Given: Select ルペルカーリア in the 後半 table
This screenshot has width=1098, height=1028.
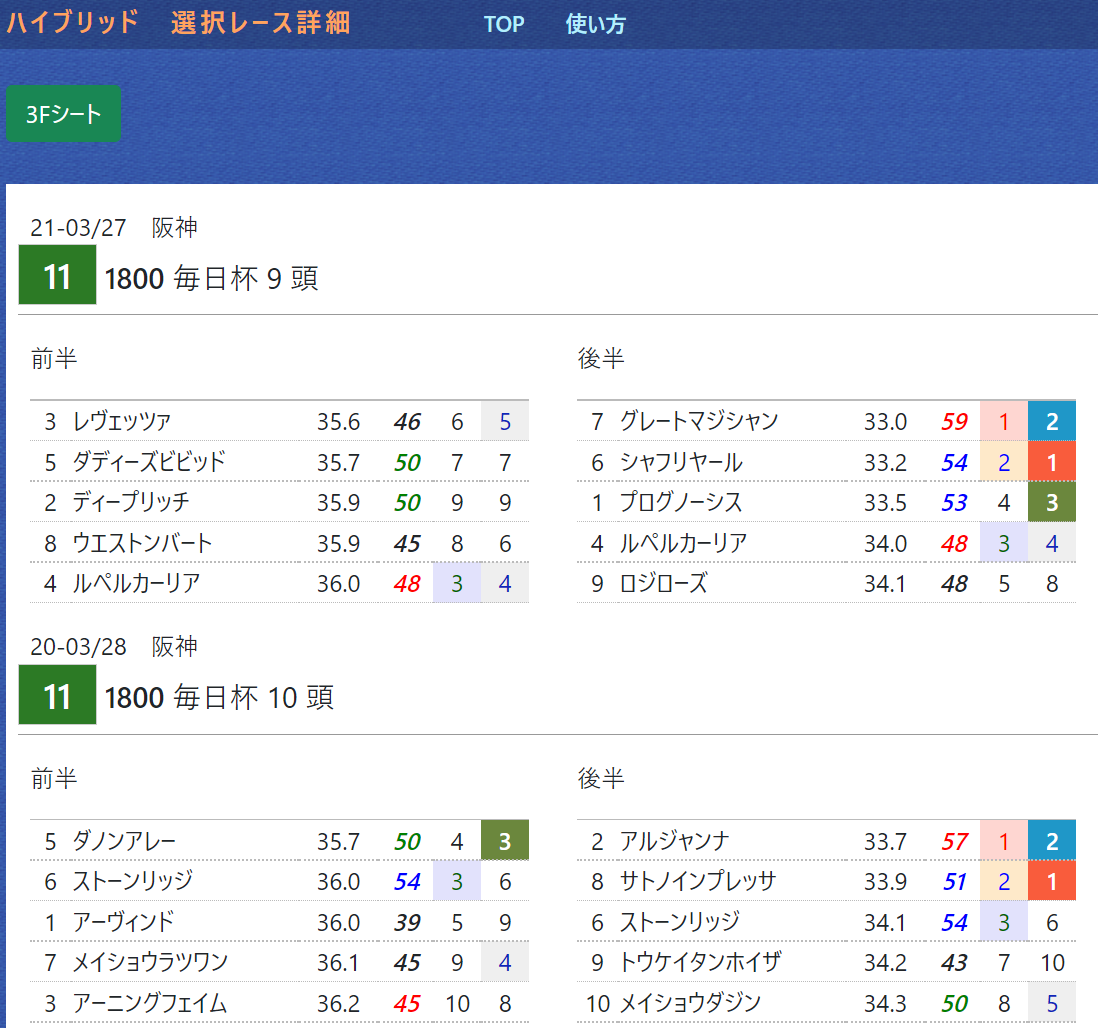Looking at the screenshot, I should [683, 543].
